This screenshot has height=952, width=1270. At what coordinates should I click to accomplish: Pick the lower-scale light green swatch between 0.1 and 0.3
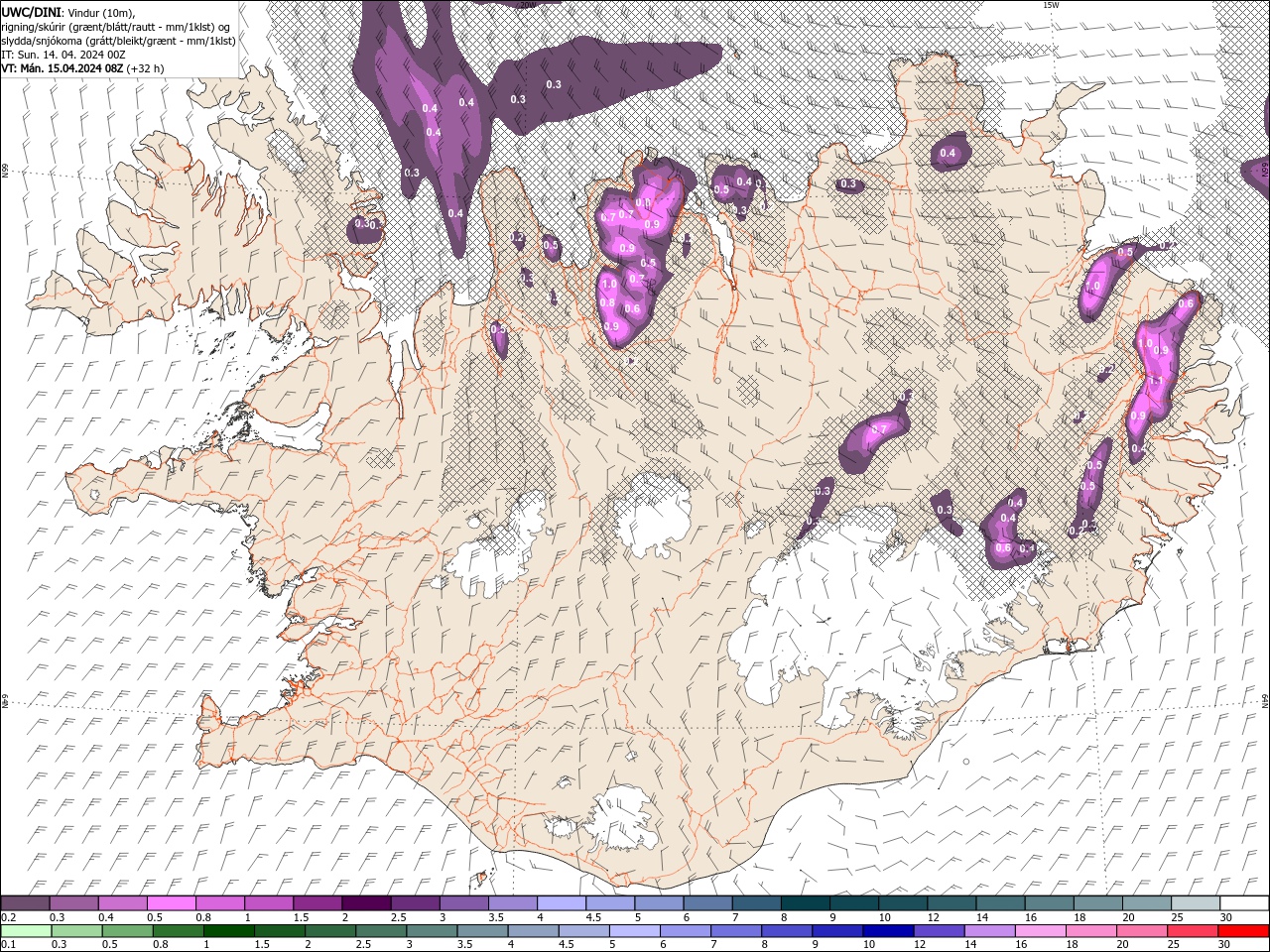(x=26, y=930)
